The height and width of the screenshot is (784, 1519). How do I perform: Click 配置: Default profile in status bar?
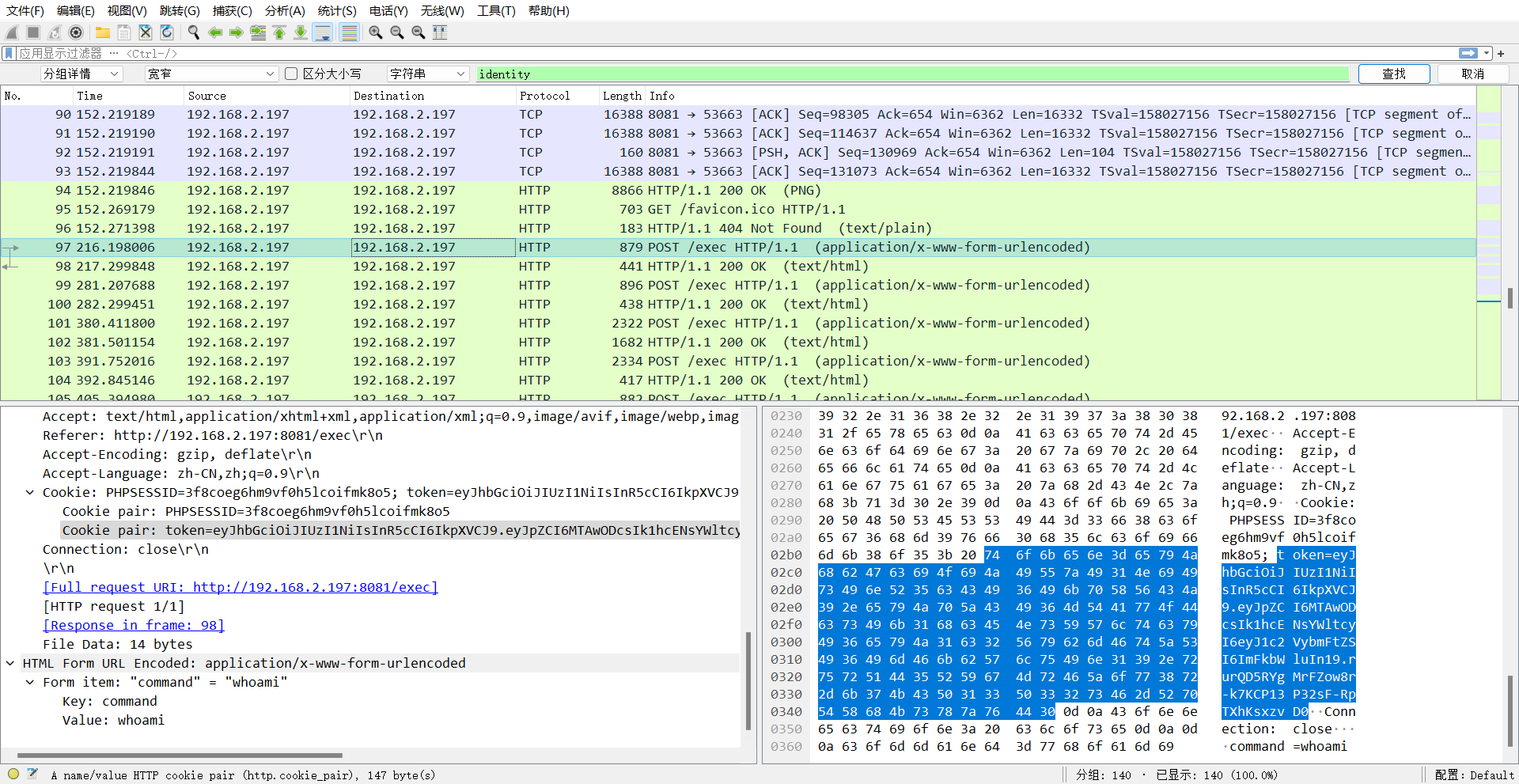[x=1474, y=775]
